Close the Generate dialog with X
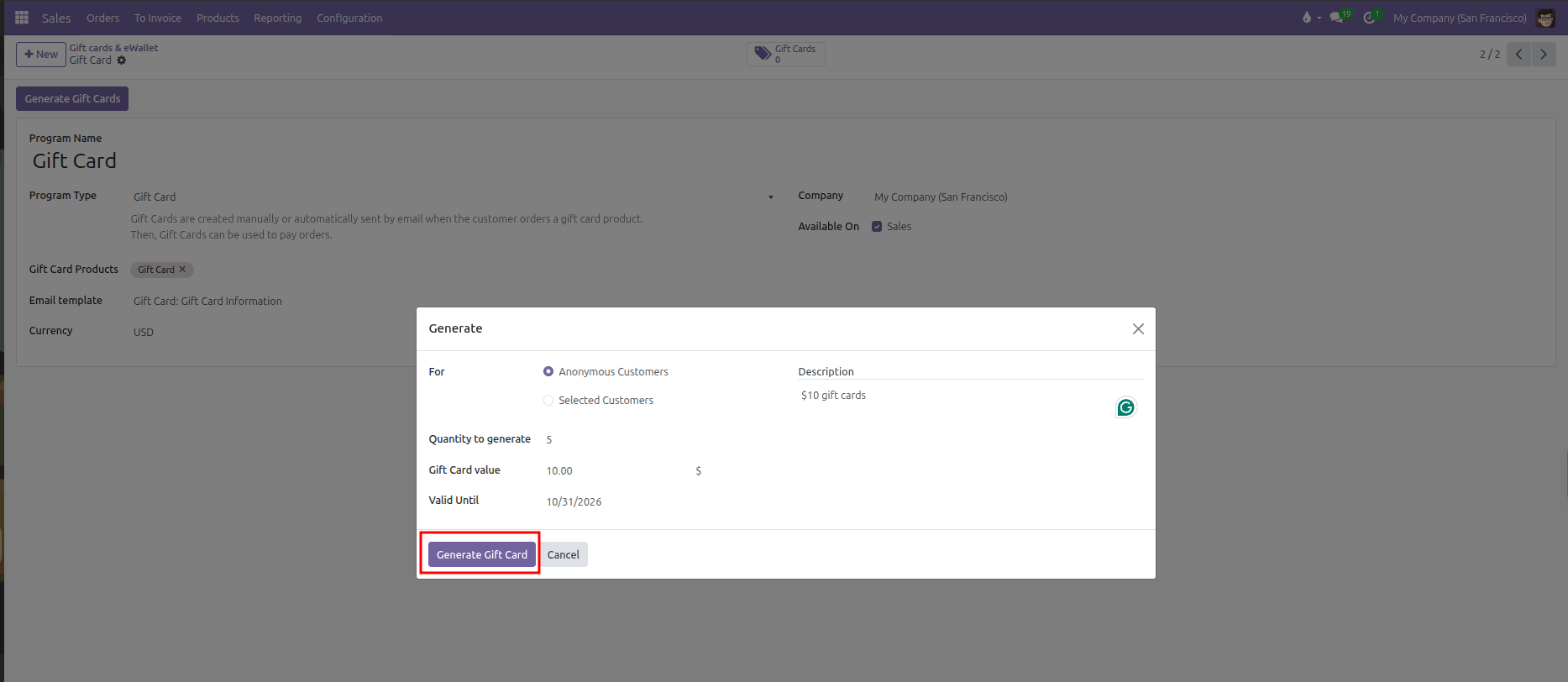1568x682 pixels. tap(1138, 329)
